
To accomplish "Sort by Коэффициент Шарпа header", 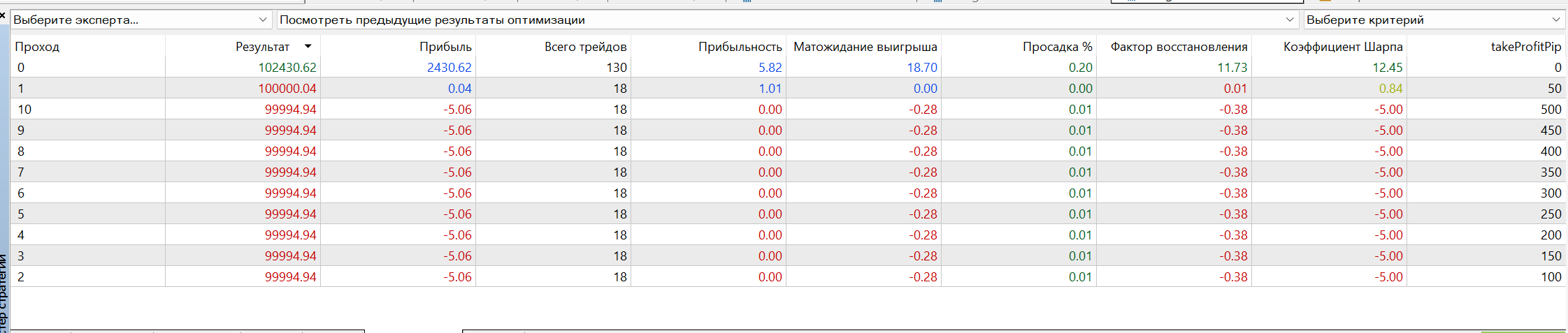I will (x=1342, y=47).
